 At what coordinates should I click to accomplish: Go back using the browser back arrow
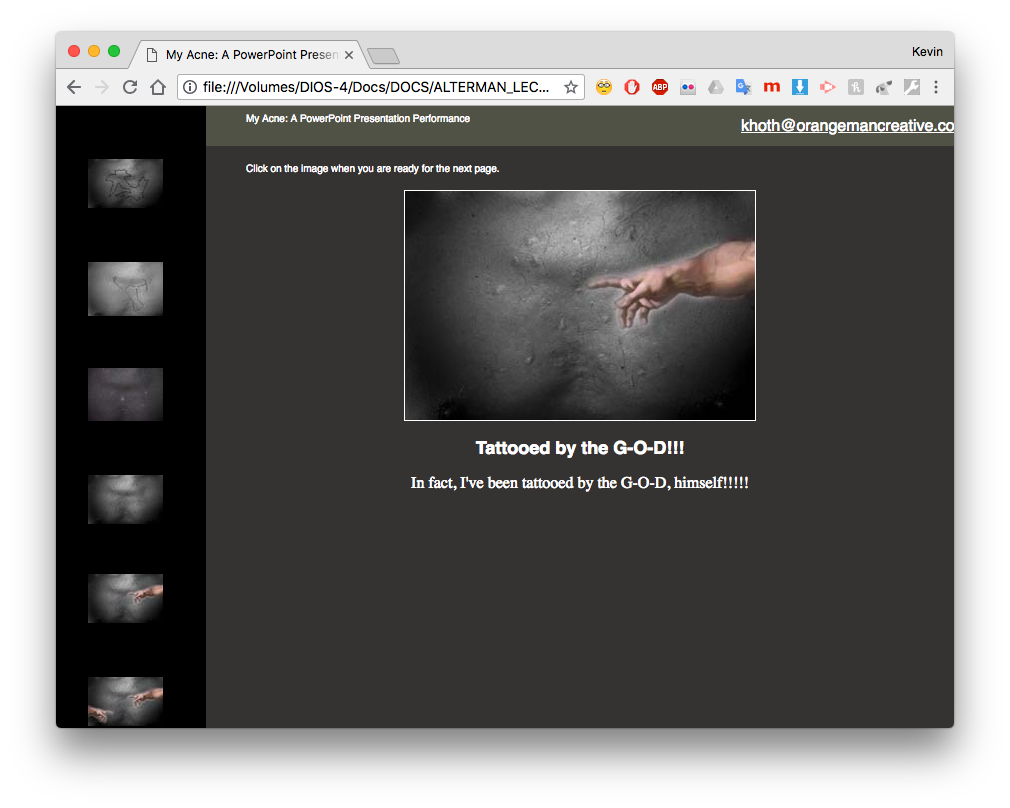pyautogui.click(x=74, y=87)
